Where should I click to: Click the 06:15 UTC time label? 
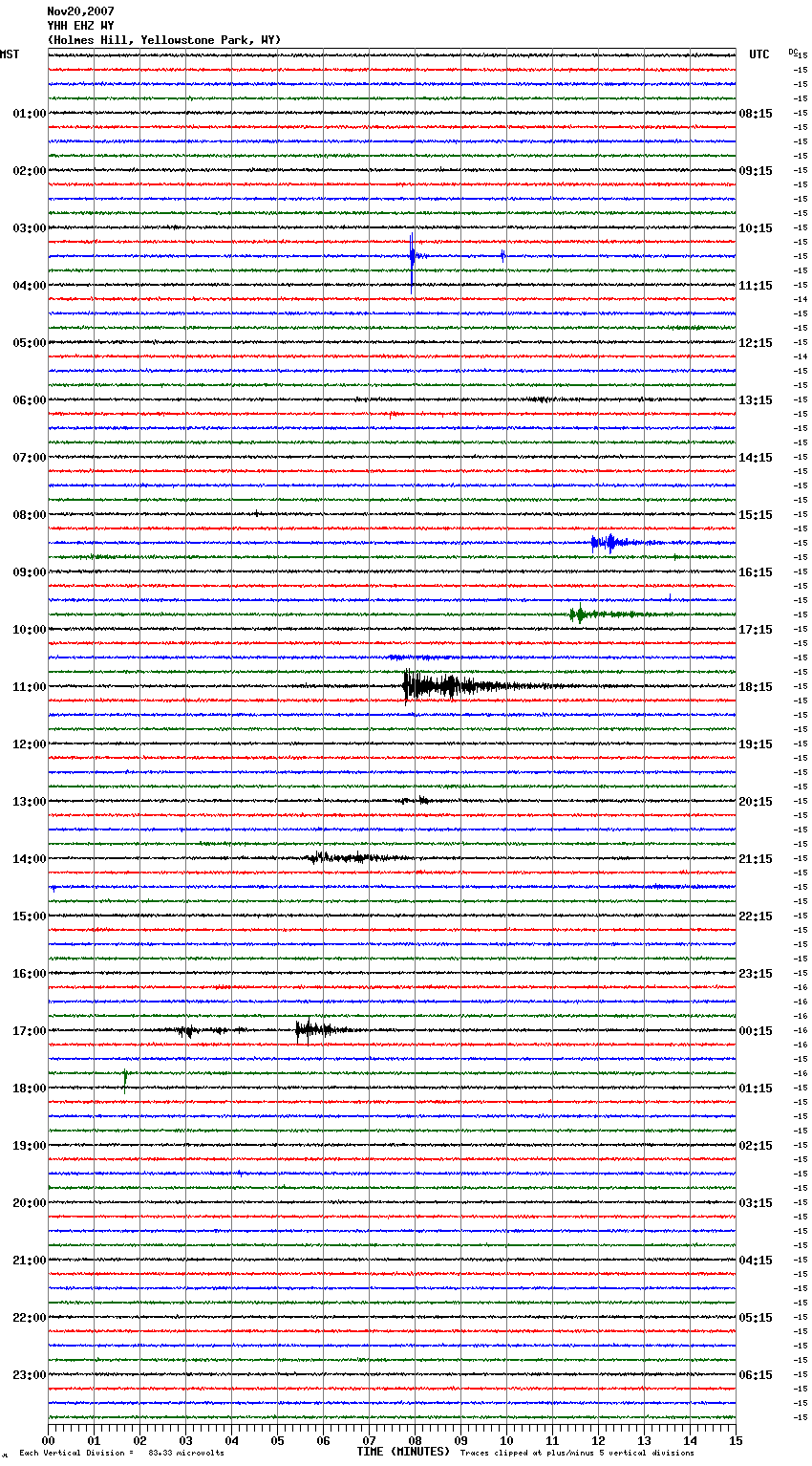[756, 1375]
